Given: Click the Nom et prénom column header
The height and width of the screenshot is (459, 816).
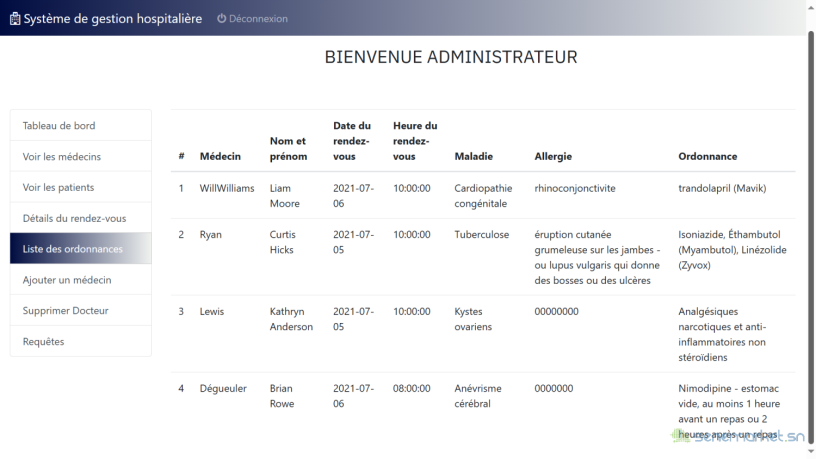Looking at the screenshot, I should pos(288,148).
